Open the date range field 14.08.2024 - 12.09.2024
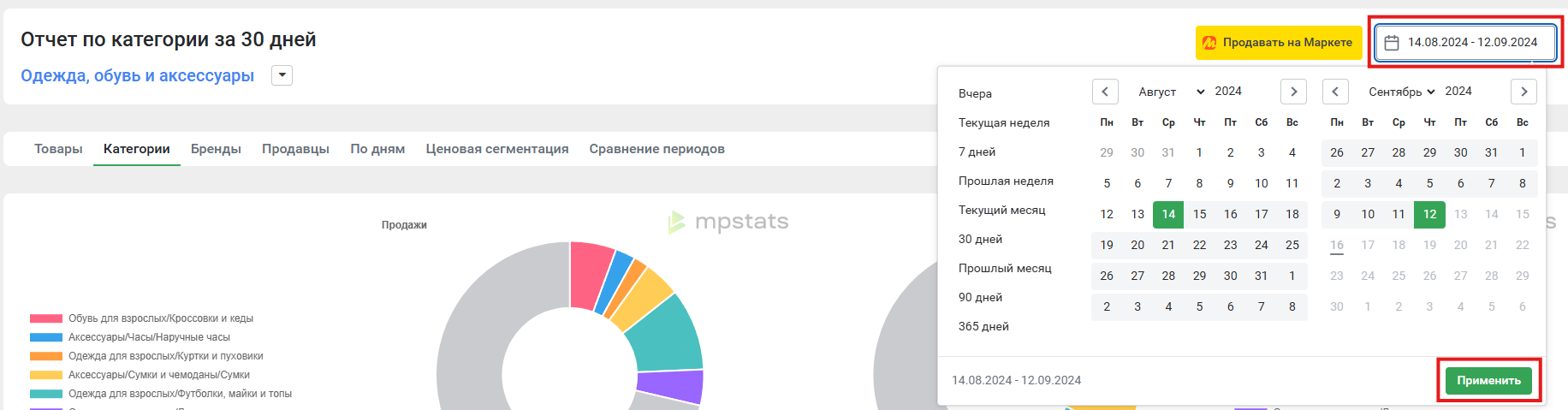The width and height of the screenshot is (1568, 410). click(1465, 42)
